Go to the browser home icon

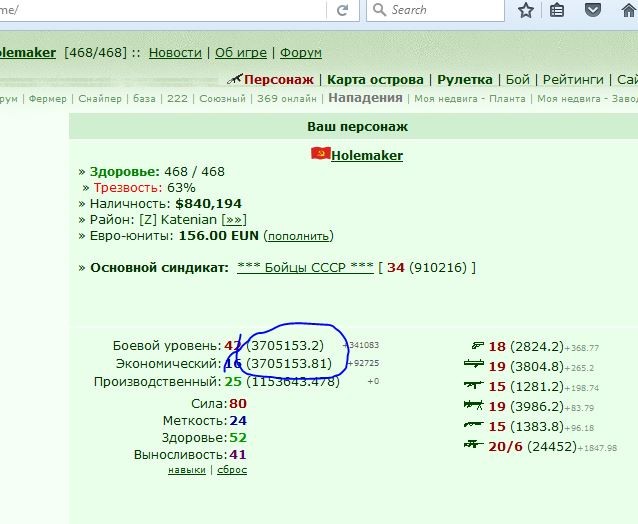[x=629, y=10]
